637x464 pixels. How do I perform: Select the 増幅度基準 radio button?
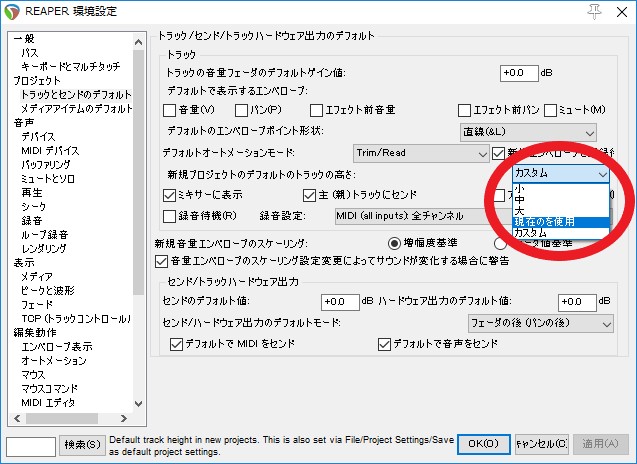tap(394, 243)
